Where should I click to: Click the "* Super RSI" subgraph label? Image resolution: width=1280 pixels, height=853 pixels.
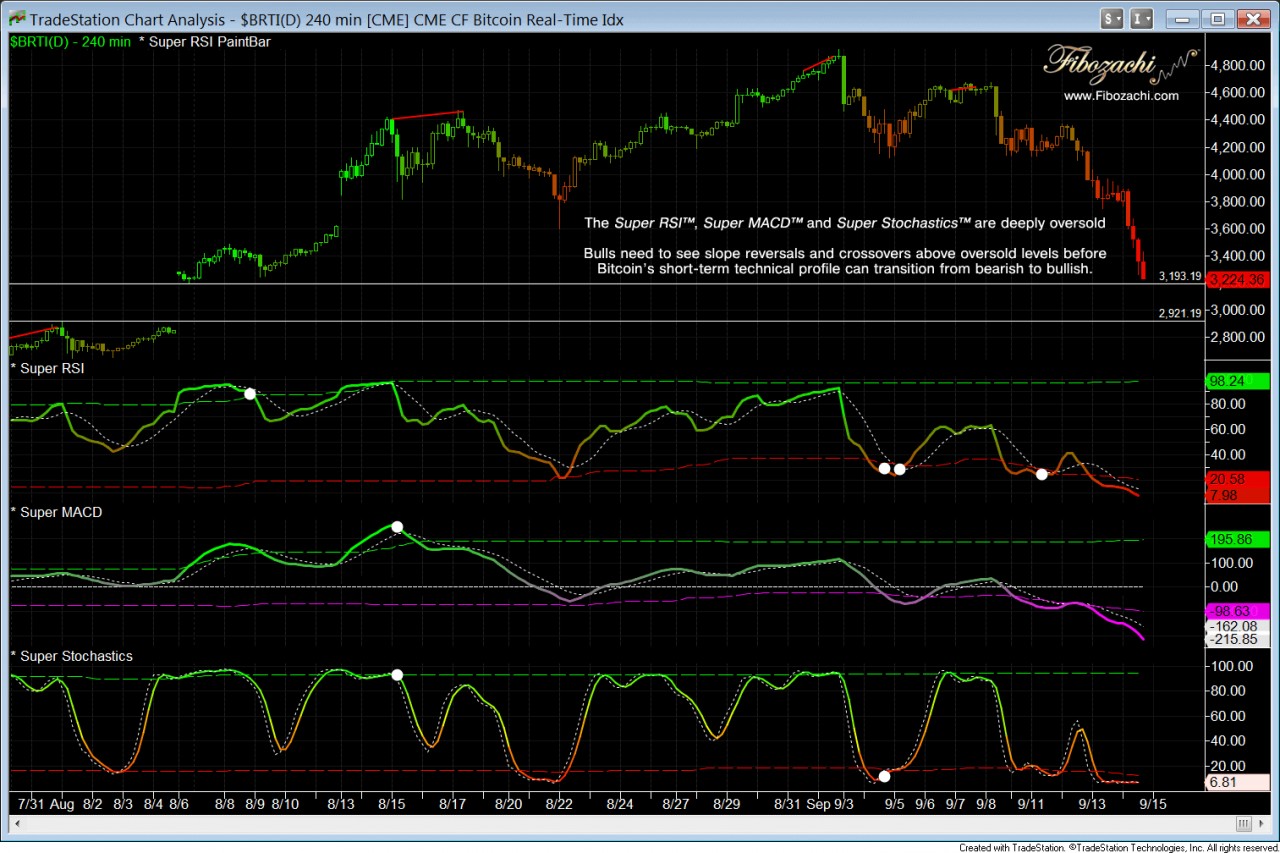[x=47, y=369]
